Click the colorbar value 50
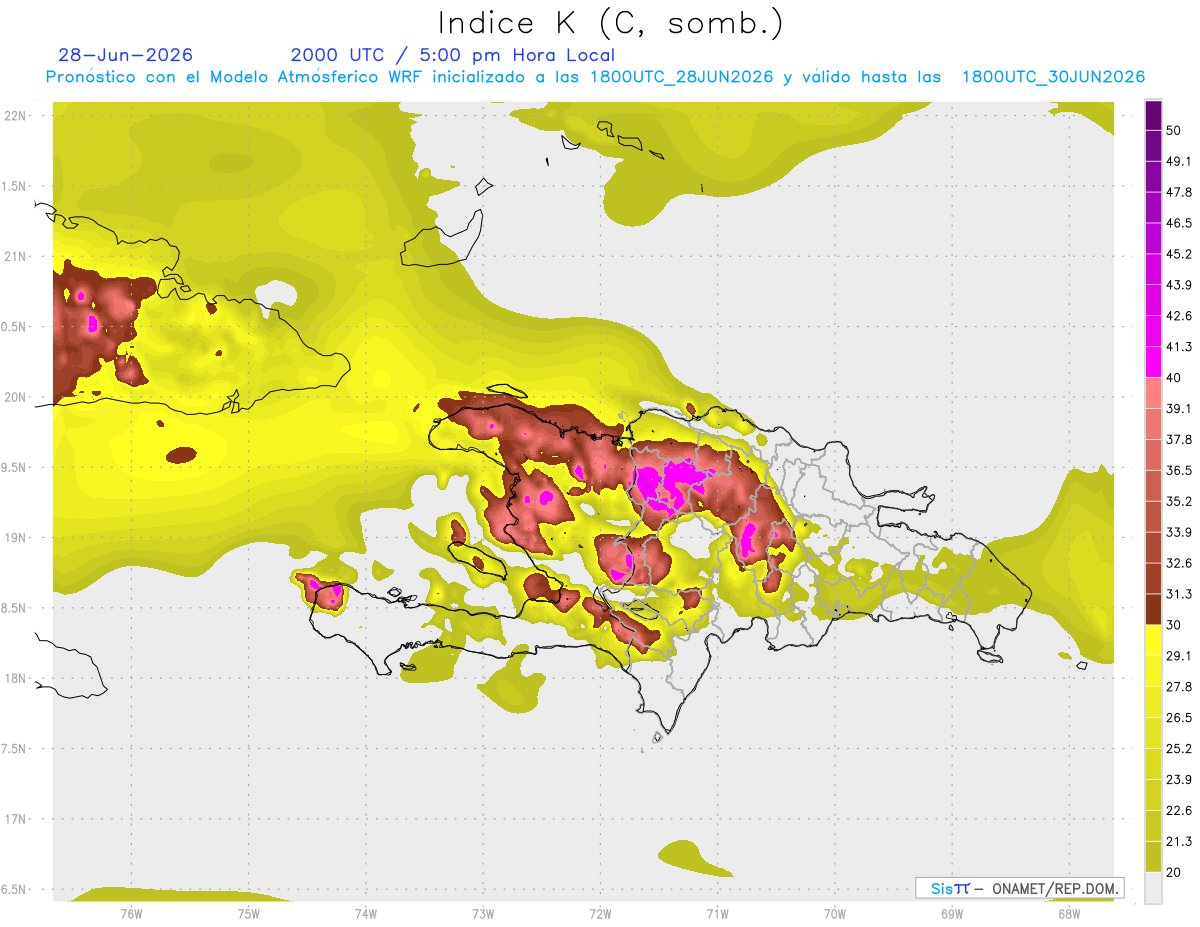 click(1174, 131)
